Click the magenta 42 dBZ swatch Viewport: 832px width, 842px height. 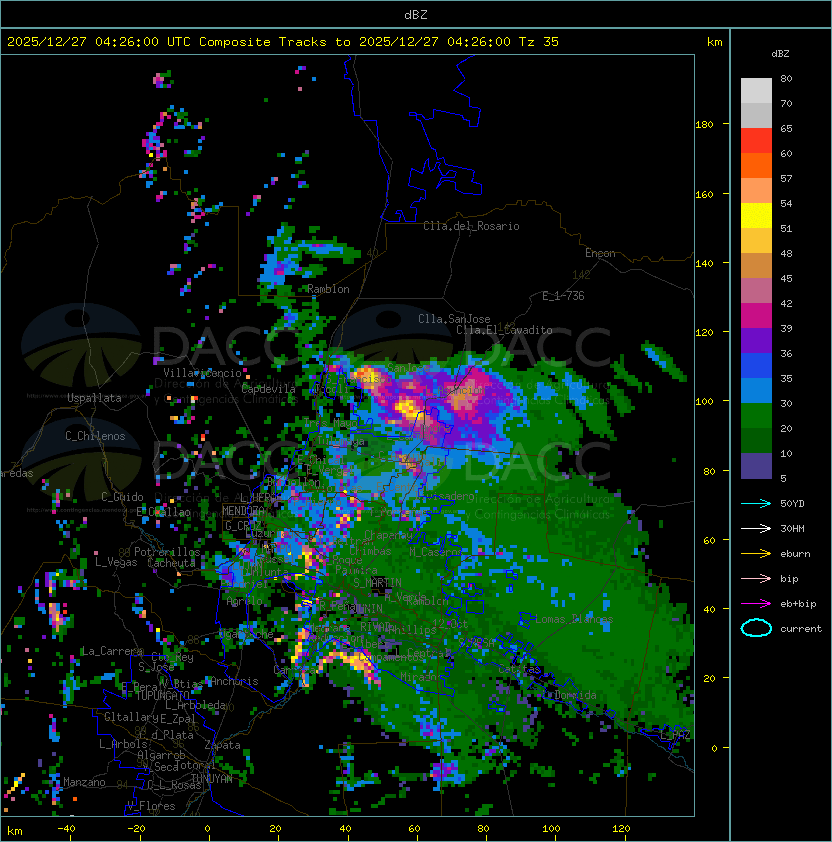pos(756,316)
